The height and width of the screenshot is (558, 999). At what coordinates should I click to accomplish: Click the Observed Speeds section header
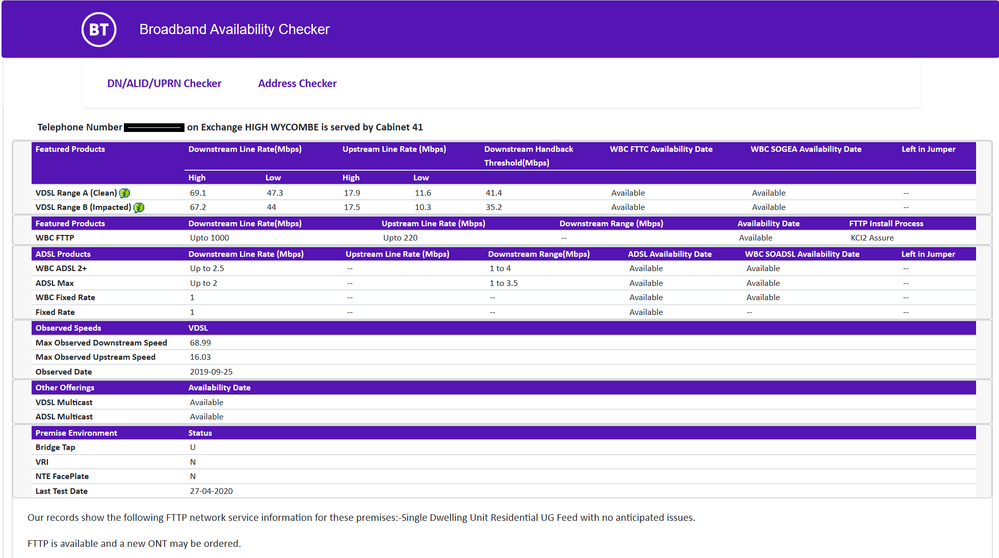[x=68, y=328]
